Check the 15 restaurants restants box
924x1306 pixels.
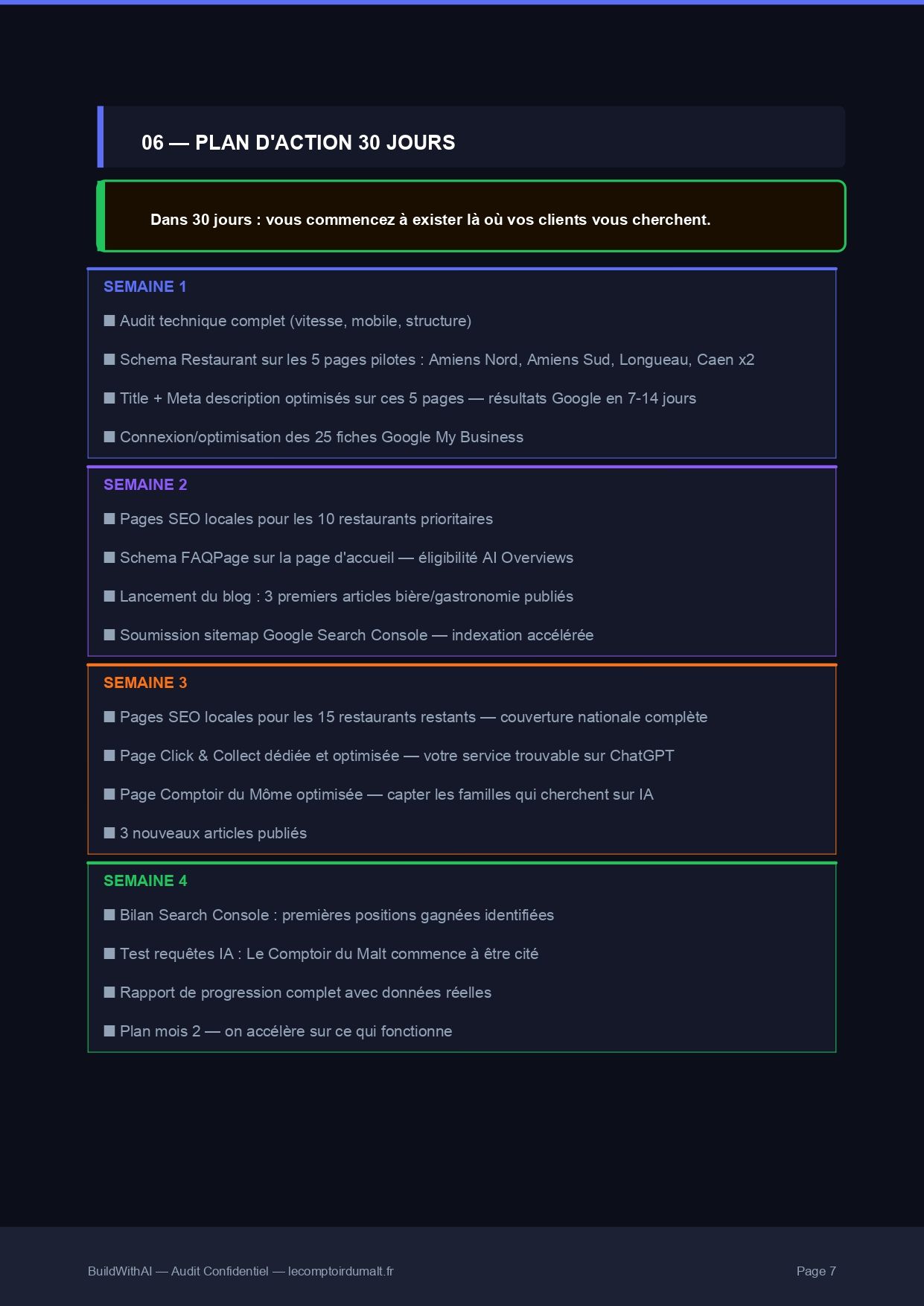click(109, 717)
